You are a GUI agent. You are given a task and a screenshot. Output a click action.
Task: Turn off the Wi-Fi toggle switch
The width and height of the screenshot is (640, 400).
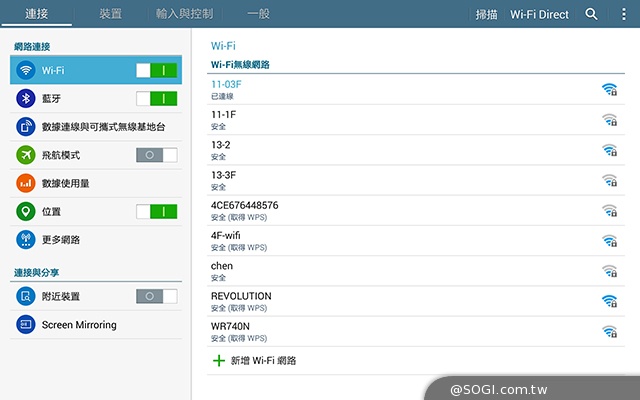(156, 70)
